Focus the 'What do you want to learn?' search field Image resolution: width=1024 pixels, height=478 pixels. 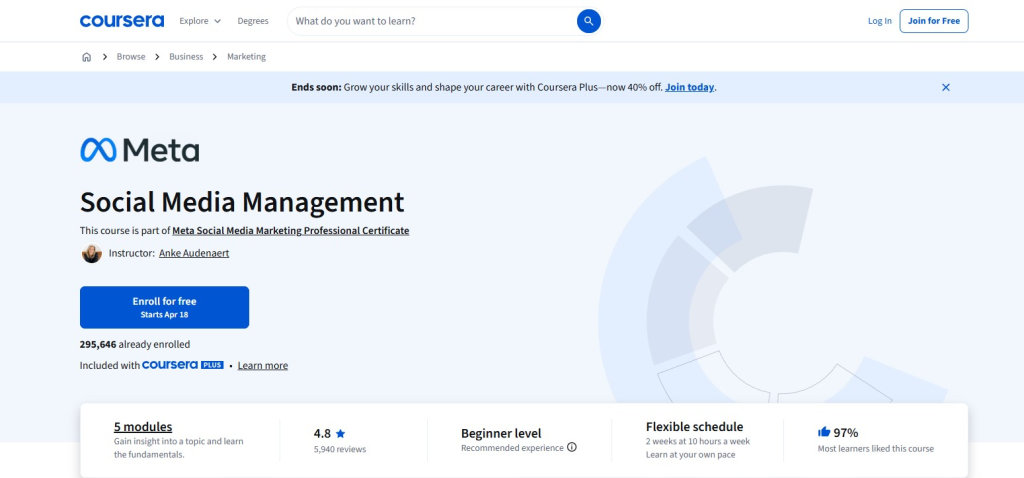430,21
